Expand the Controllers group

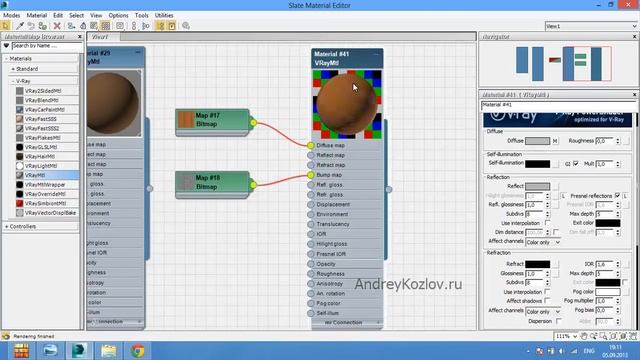(x=7, y=226)
